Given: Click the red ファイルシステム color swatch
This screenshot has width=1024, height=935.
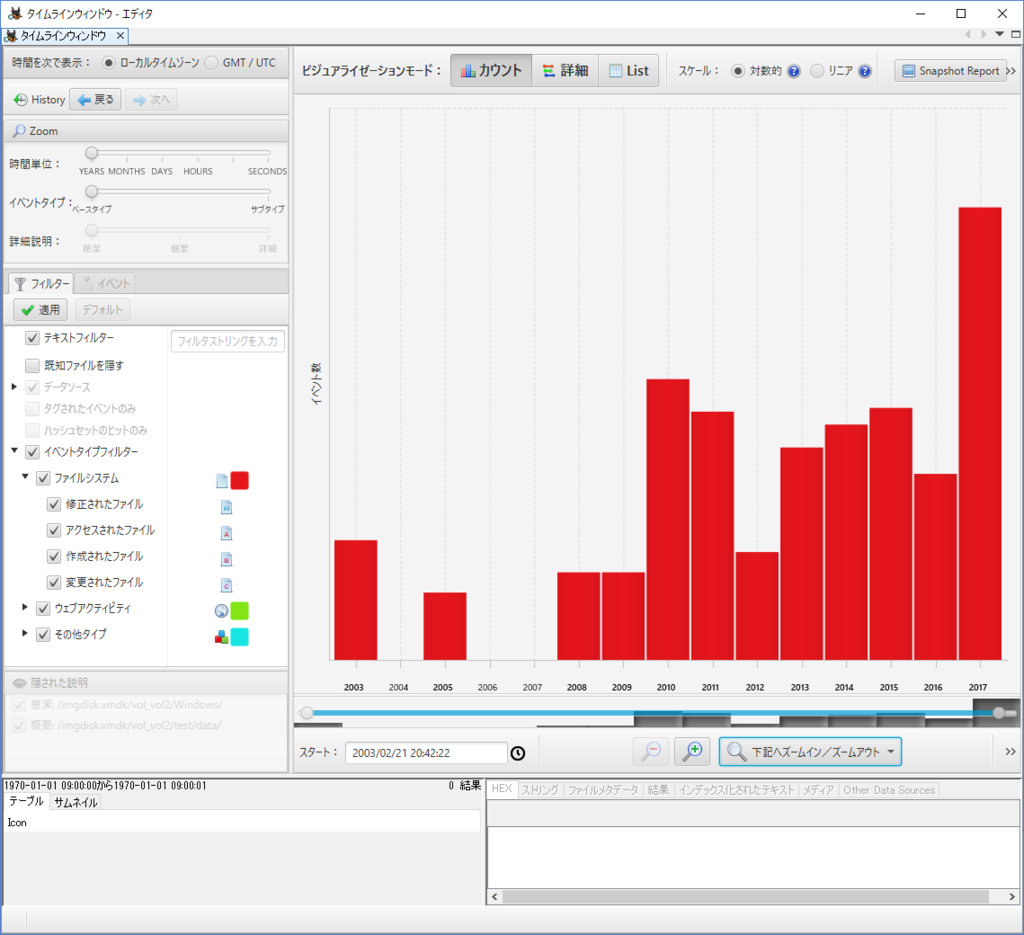Looking at the screenshot, I should [x=240, y=481].
